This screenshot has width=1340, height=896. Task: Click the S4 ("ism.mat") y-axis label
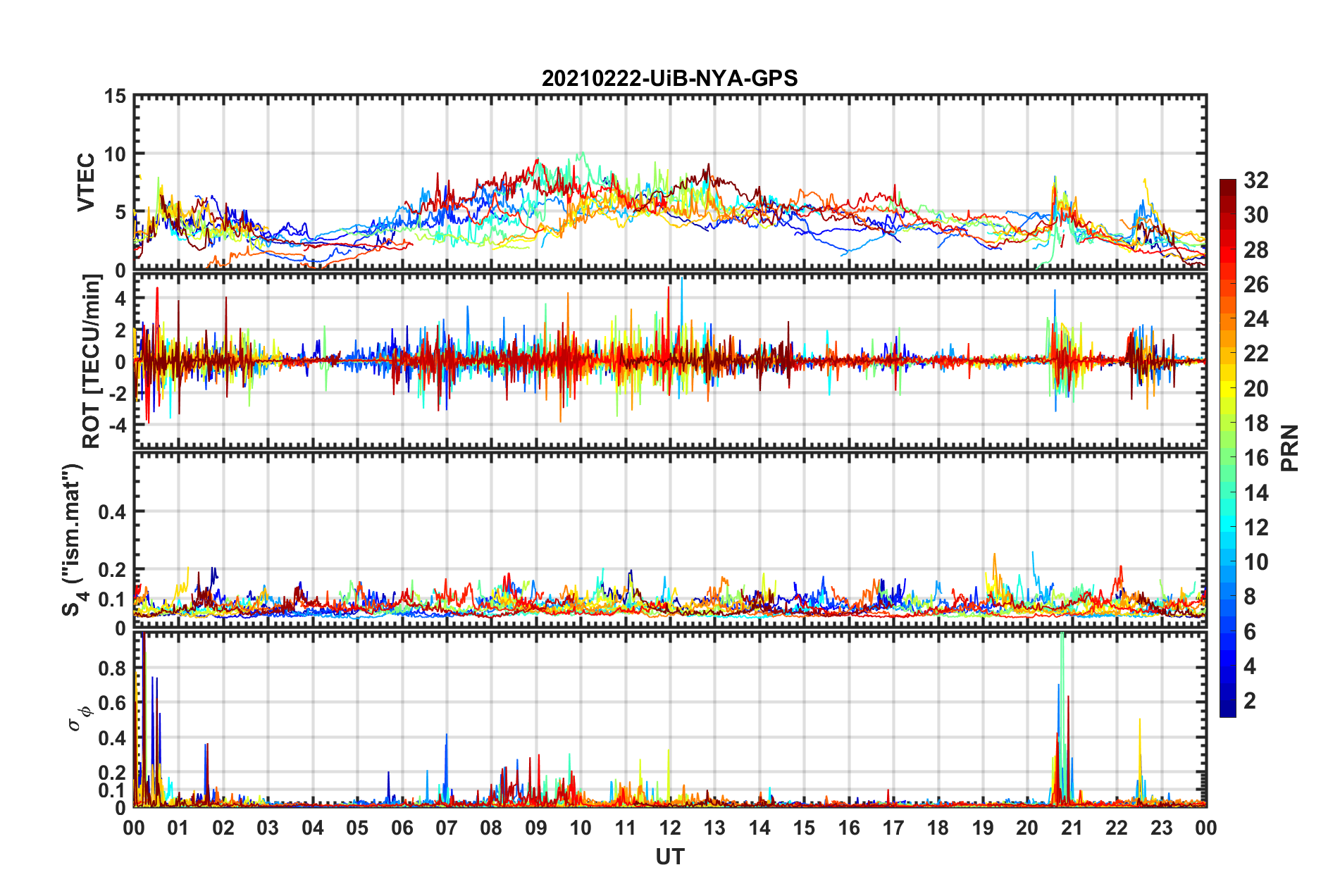point(73,540)
